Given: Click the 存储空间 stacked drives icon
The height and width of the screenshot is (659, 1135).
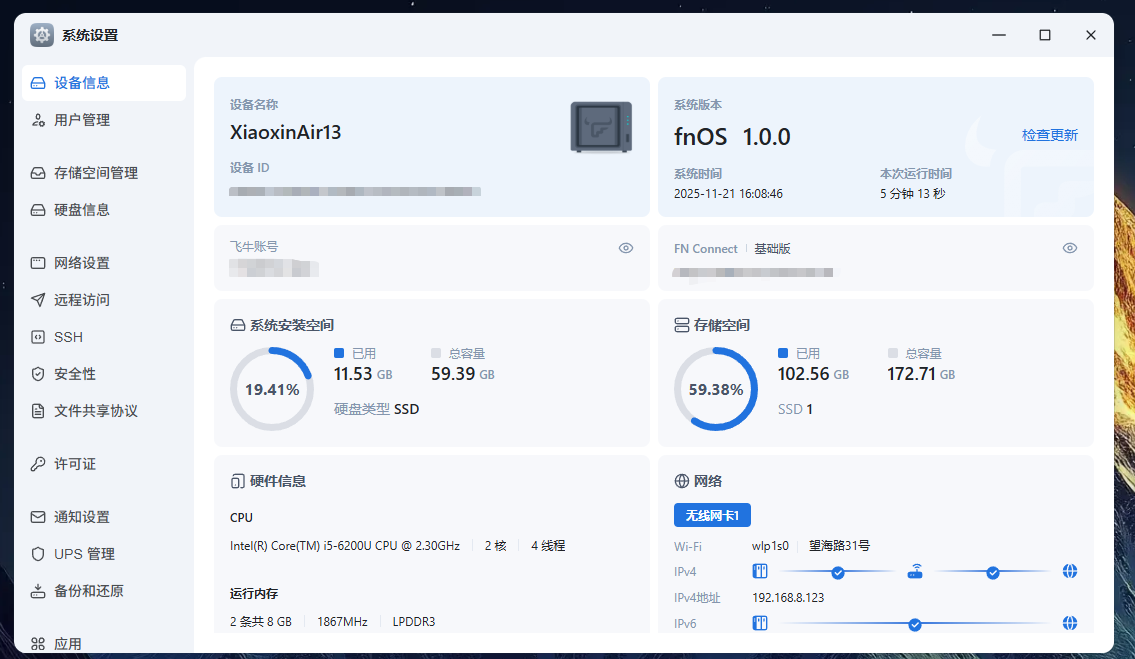Looking at the screenshot, I should [x=681, y=325].
